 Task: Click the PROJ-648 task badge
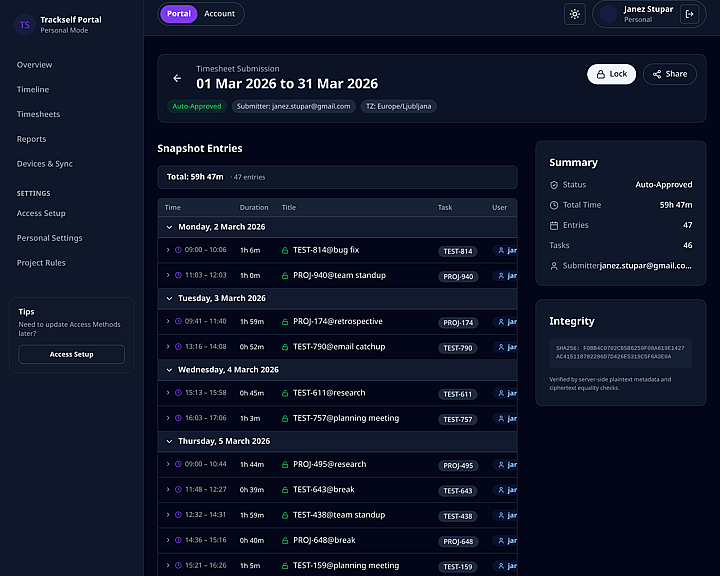458,542
